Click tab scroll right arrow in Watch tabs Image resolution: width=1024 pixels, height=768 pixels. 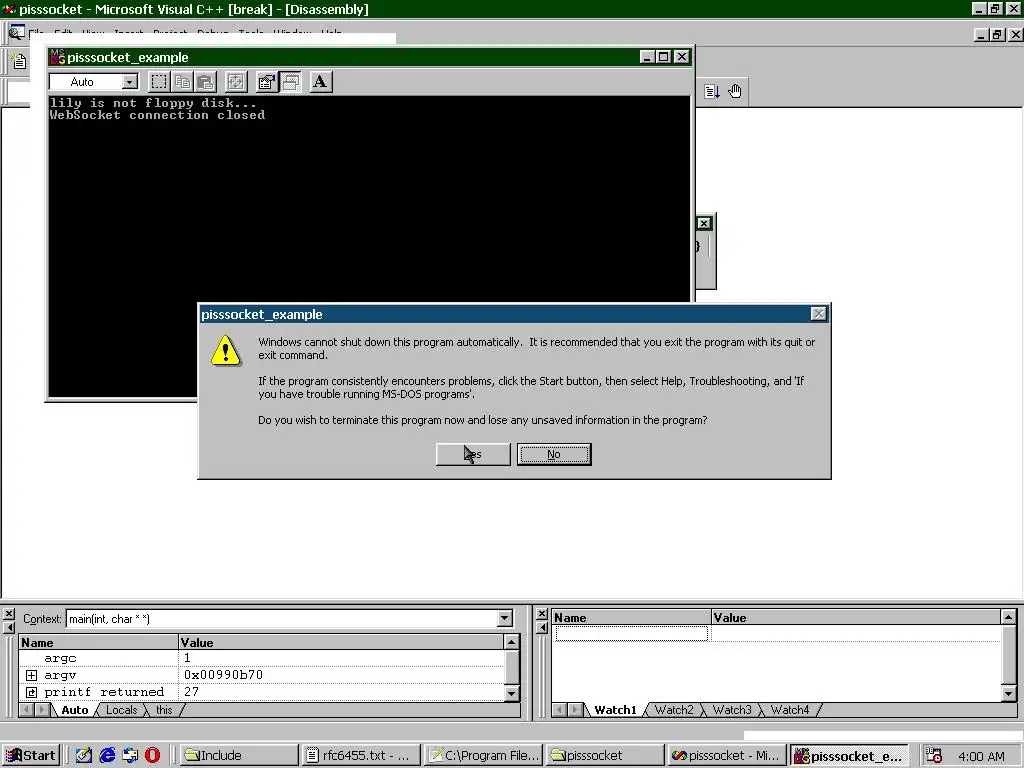575,710
